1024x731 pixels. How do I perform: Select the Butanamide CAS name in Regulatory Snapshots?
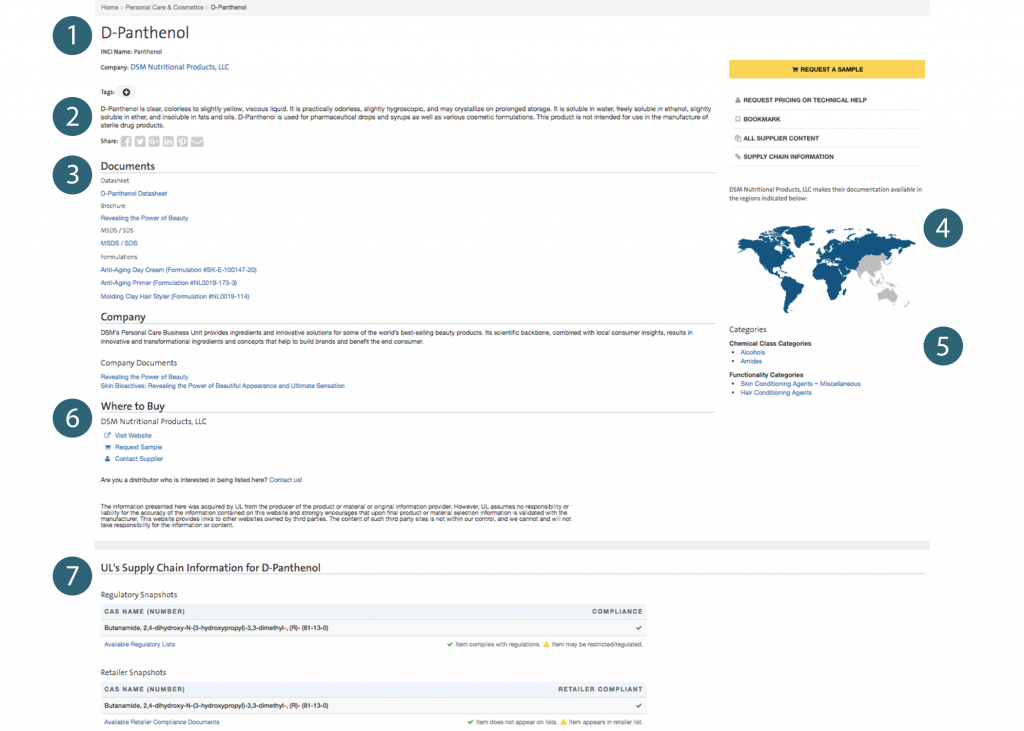pos(216,628)
